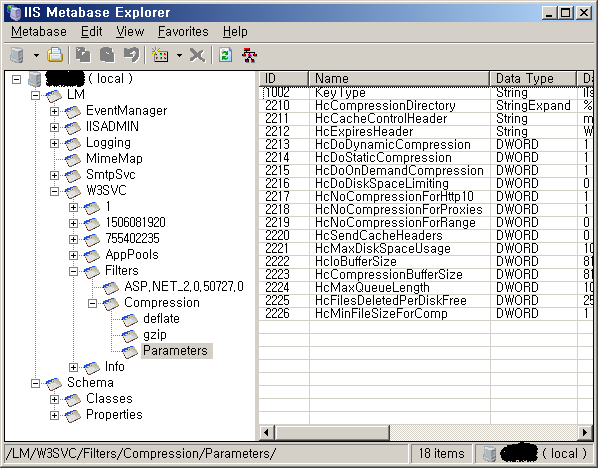Click the Print toolbar icon
598x468 pixels.
[55, 55]
